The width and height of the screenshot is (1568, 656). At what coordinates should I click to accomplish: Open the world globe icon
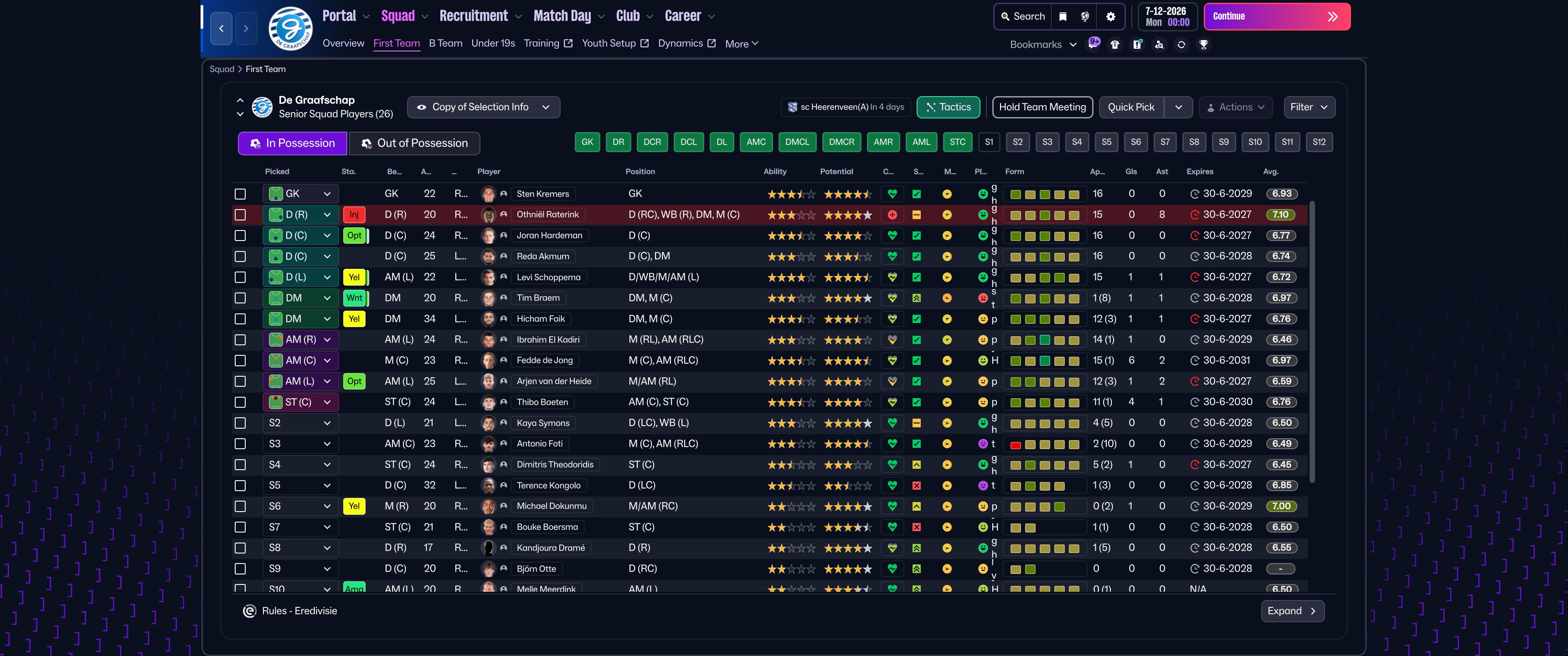(1085, 16)
